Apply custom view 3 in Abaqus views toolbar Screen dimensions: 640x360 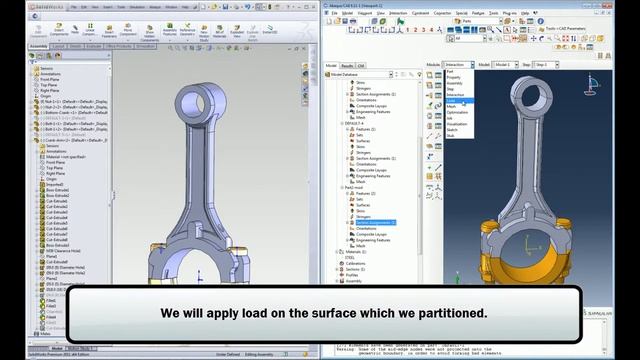tap(423, 30)
